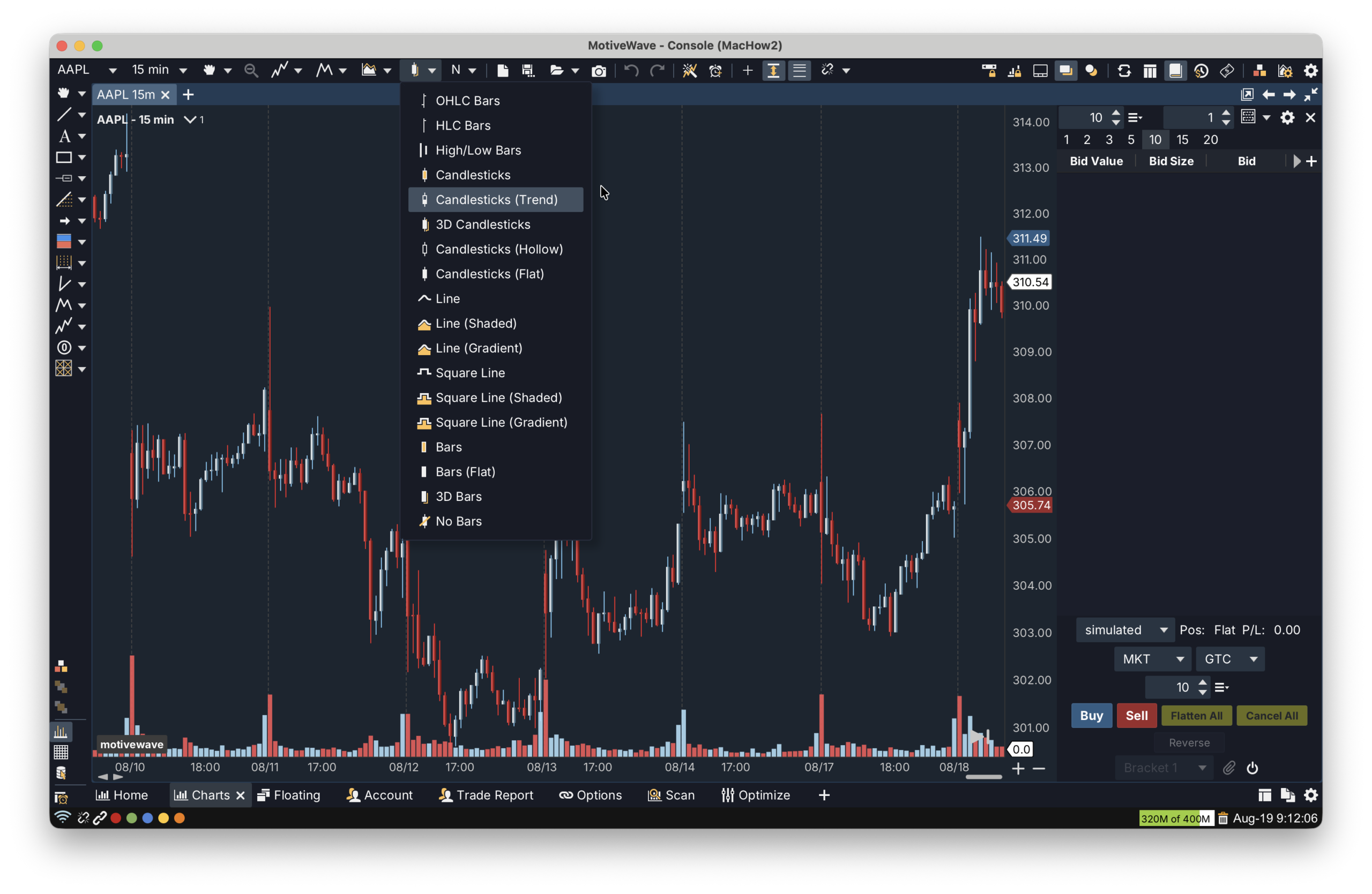Choose No Bars from bar type menu

tap(496, 521)
